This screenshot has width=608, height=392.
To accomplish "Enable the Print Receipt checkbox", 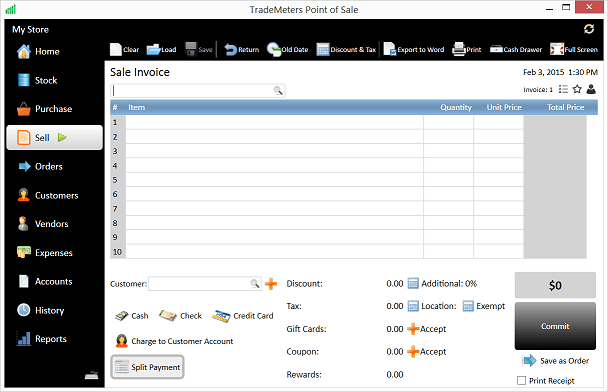I will (522, 380).
